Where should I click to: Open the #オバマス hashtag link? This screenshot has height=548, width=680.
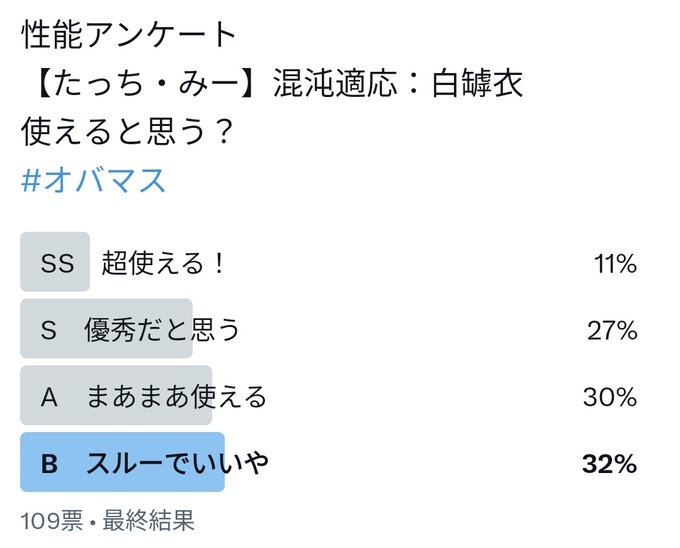coord(93,180)
